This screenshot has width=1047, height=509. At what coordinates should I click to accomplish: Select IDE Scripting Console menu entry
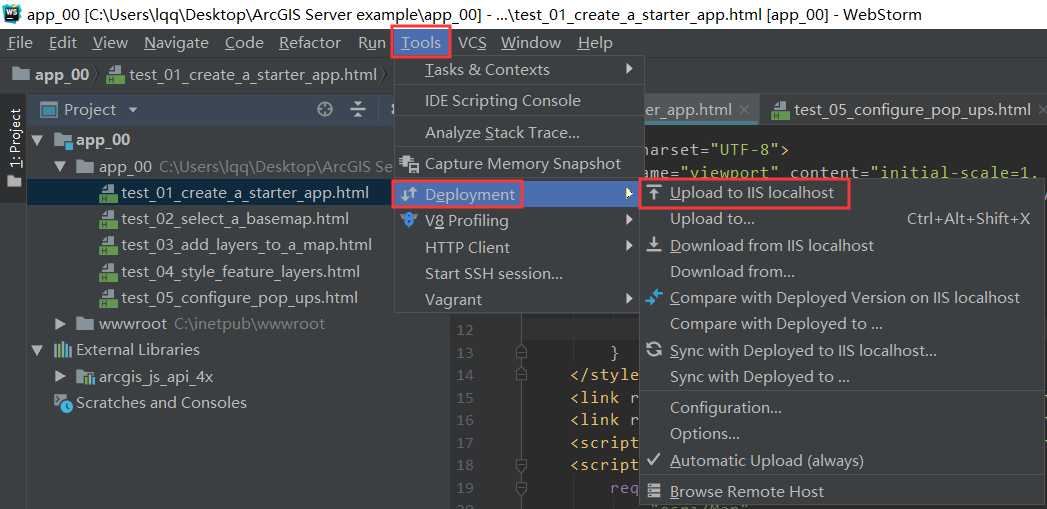[519, 101]
